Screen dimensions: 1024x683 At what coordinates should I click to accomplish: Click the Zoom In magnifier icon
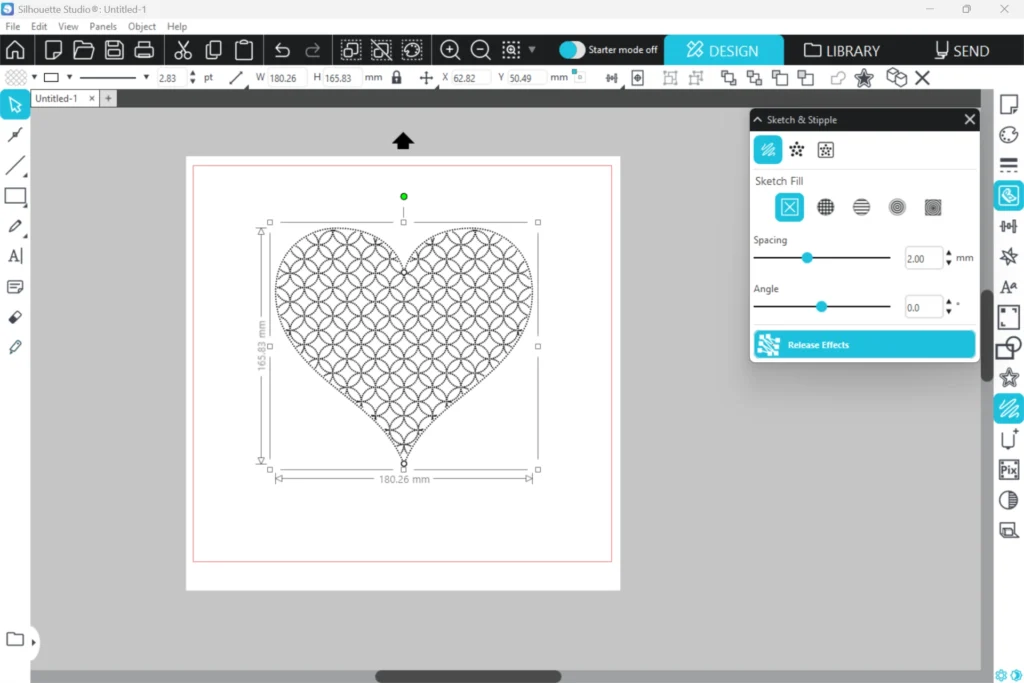click(450, 50)
